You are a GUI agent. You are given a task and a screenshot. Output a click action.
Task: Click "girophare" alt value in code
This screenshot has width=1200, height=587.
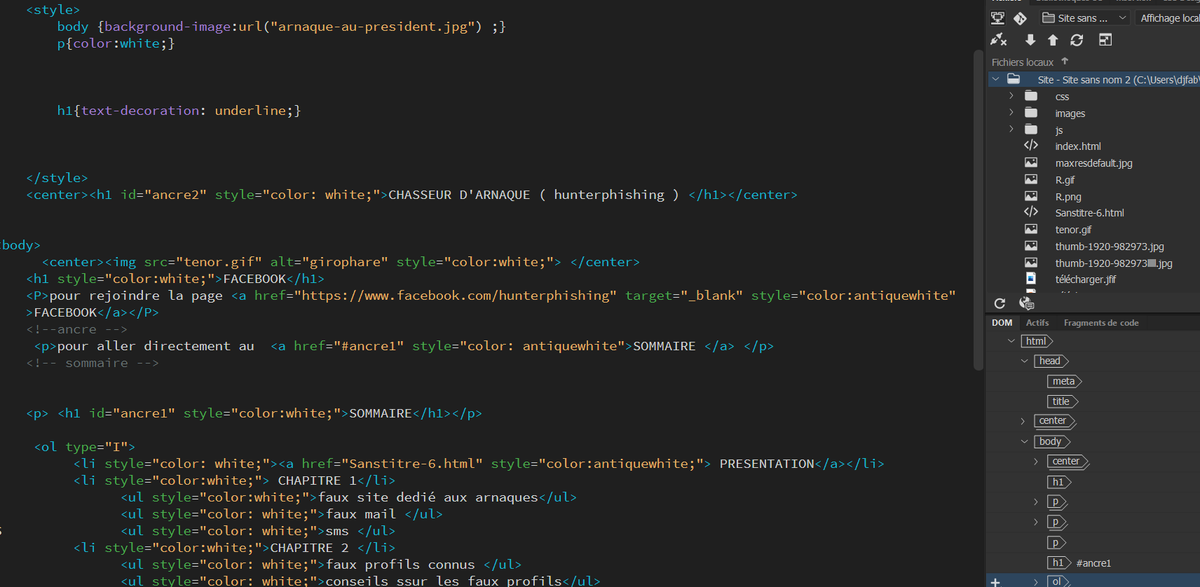pos(346,262)
